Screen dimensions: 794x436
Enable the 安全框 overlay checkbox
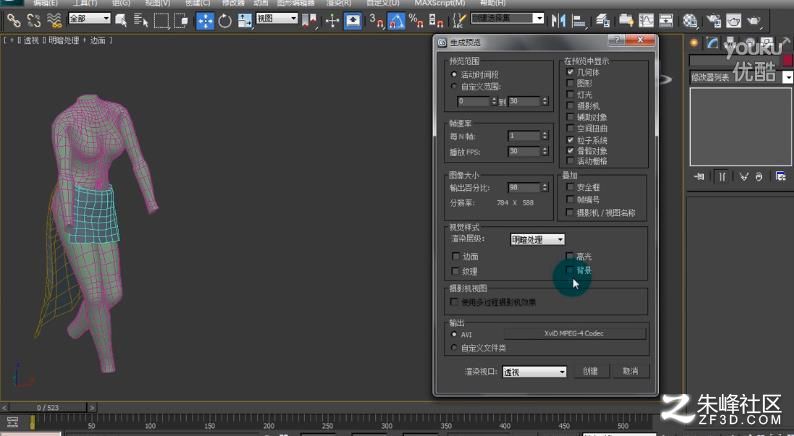pos(570,187)
